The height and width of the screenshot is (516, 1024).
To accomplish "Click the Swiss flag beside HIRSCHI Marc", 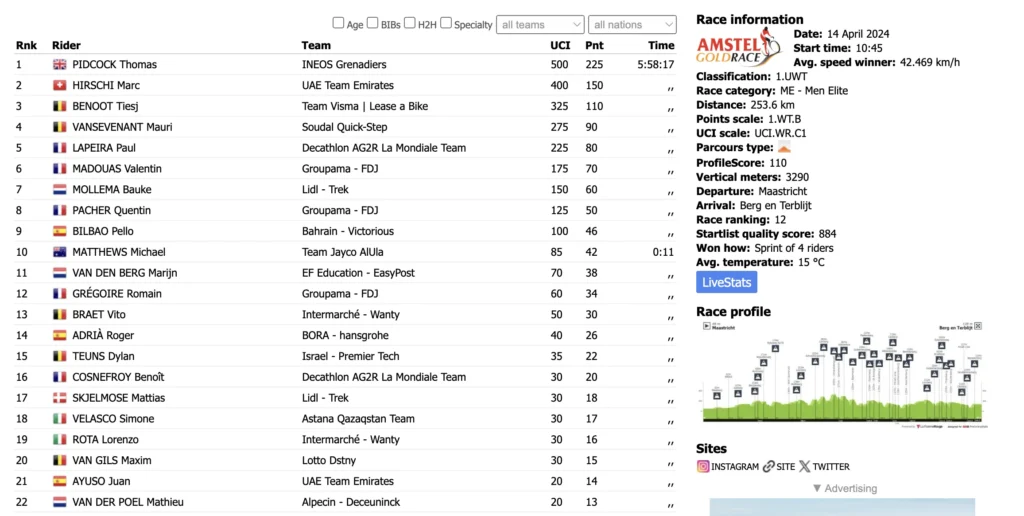I will click(59, 86).
